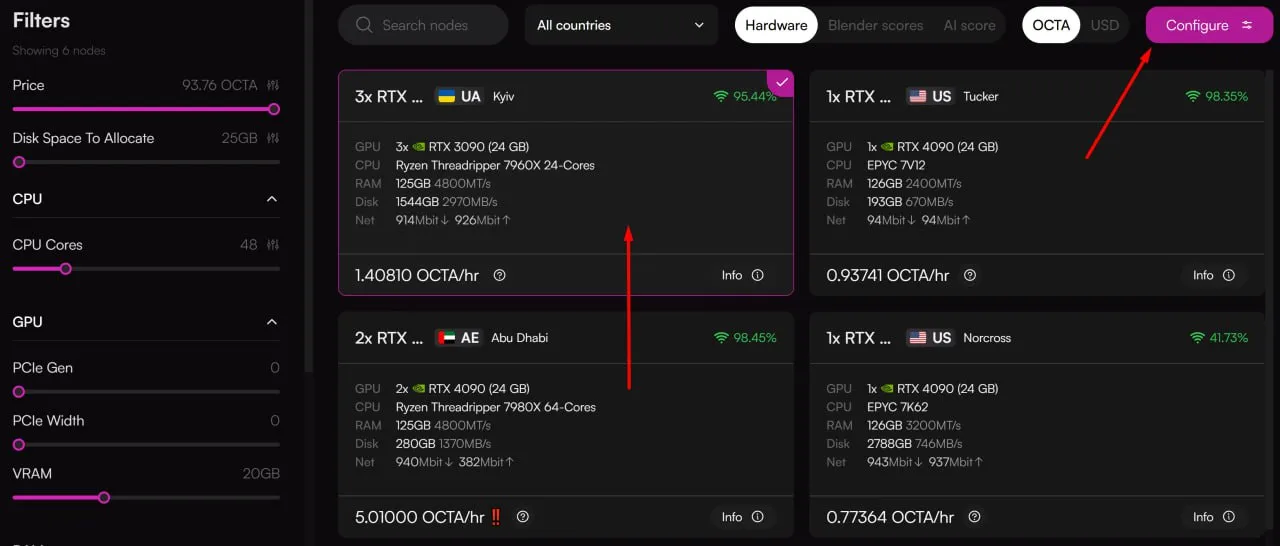
Task: Click Ryzen Threadripper 7980X 64-Cores text
Action: [x=496, y=407]
